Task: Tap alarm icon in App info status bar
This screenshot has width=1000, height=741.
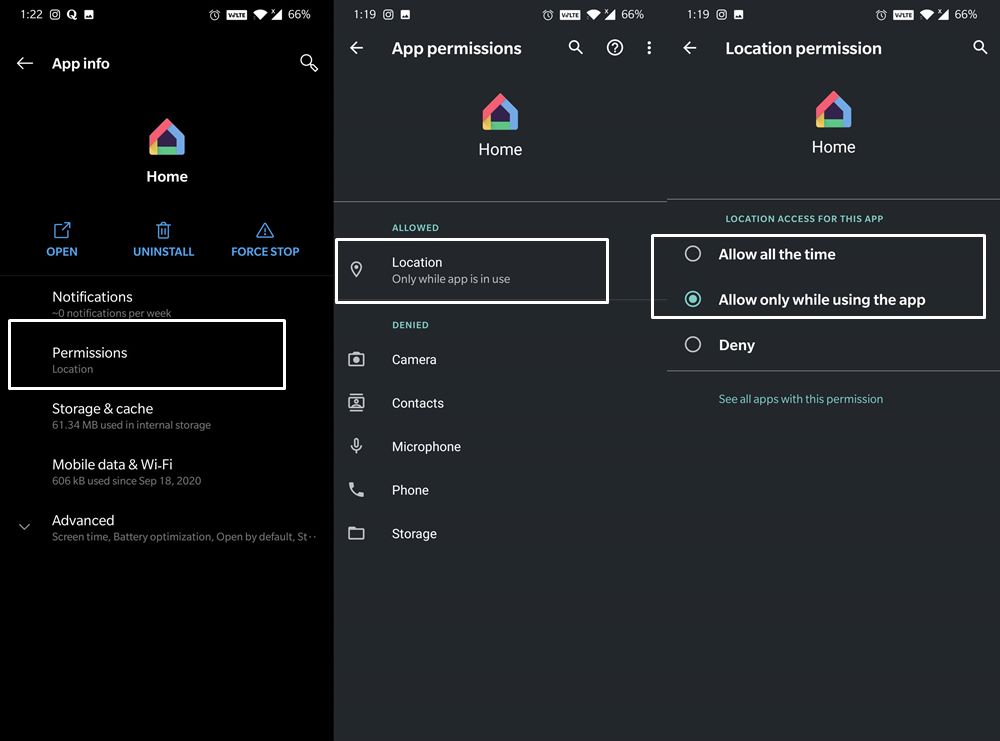Action: (x=215, y=15)
